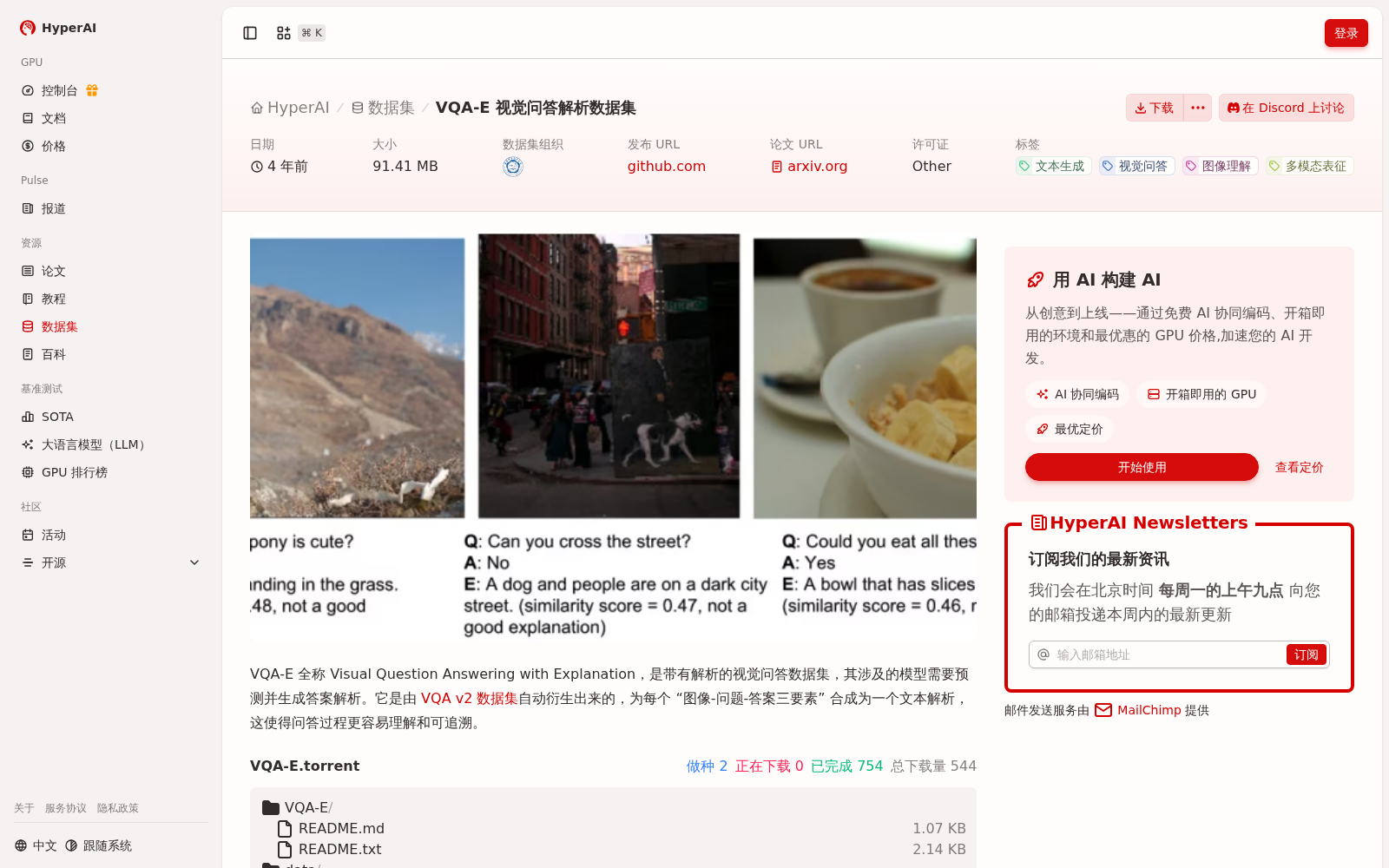1389x868 pixels.
Task: Click the VQA-E folder icon
Action: tap(271, 807)
